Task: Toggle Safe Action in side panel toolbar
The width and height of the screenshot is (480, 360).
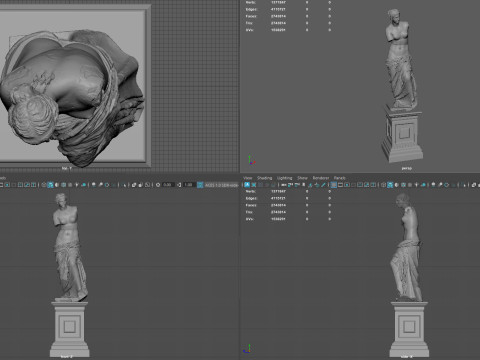Action: (x=367, y=185)
